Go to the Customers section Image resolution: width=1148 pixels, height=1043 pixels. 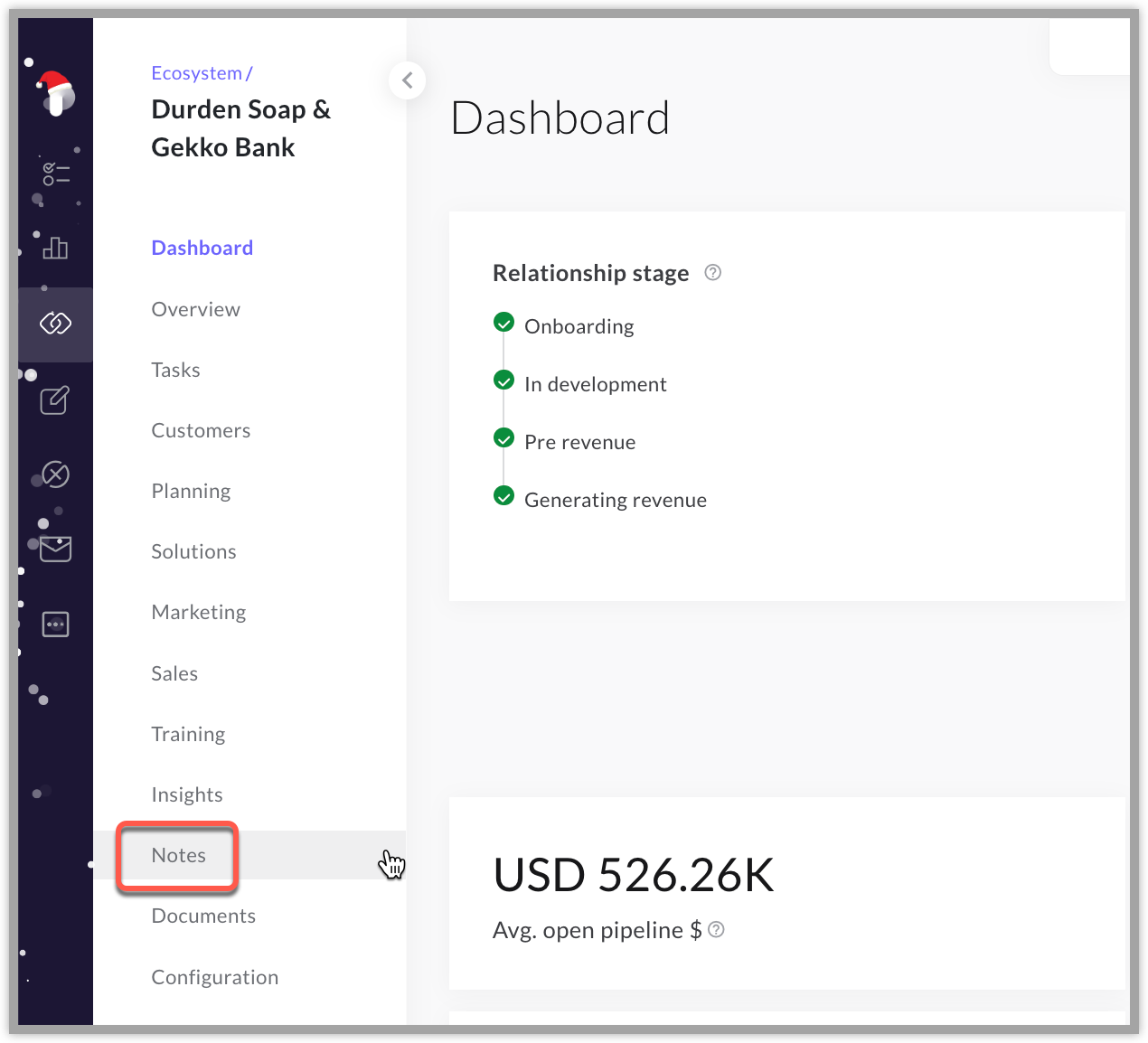[x=201, y=431]
